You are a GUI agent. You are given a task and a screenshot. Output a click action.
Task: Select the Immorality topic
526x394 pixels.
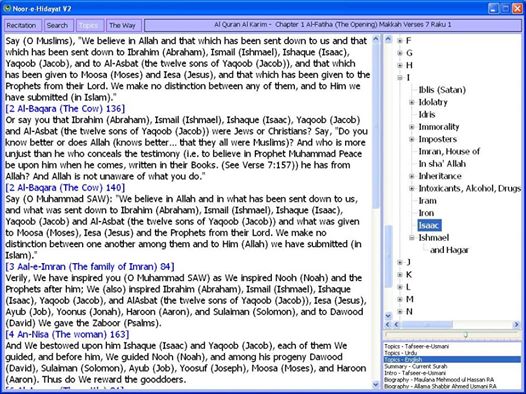439,127
